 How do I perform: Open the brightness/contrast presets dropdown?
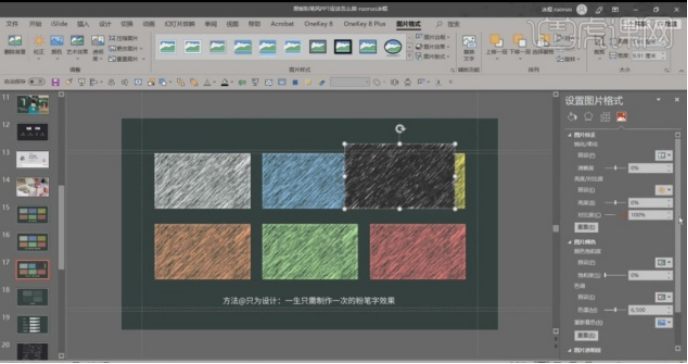point(663,190)
